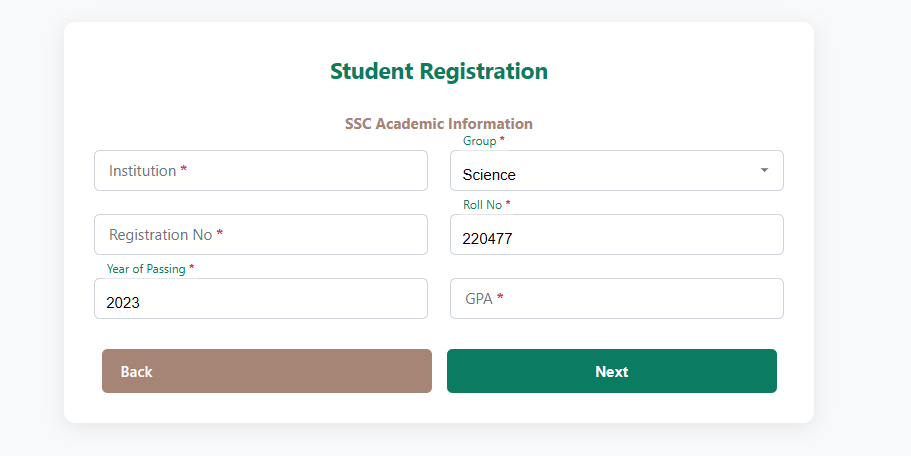911x456 pixels.
Task: Click the floating Roll No label
Action: 482,205
